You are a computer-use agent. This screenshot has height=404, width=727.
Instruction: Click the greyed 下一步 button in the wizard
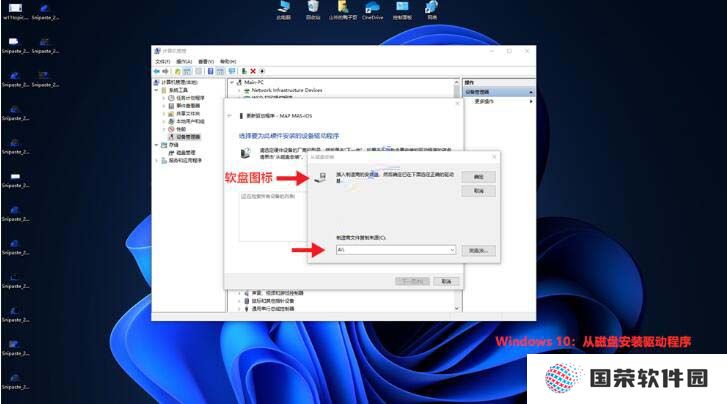coord(412,281)
